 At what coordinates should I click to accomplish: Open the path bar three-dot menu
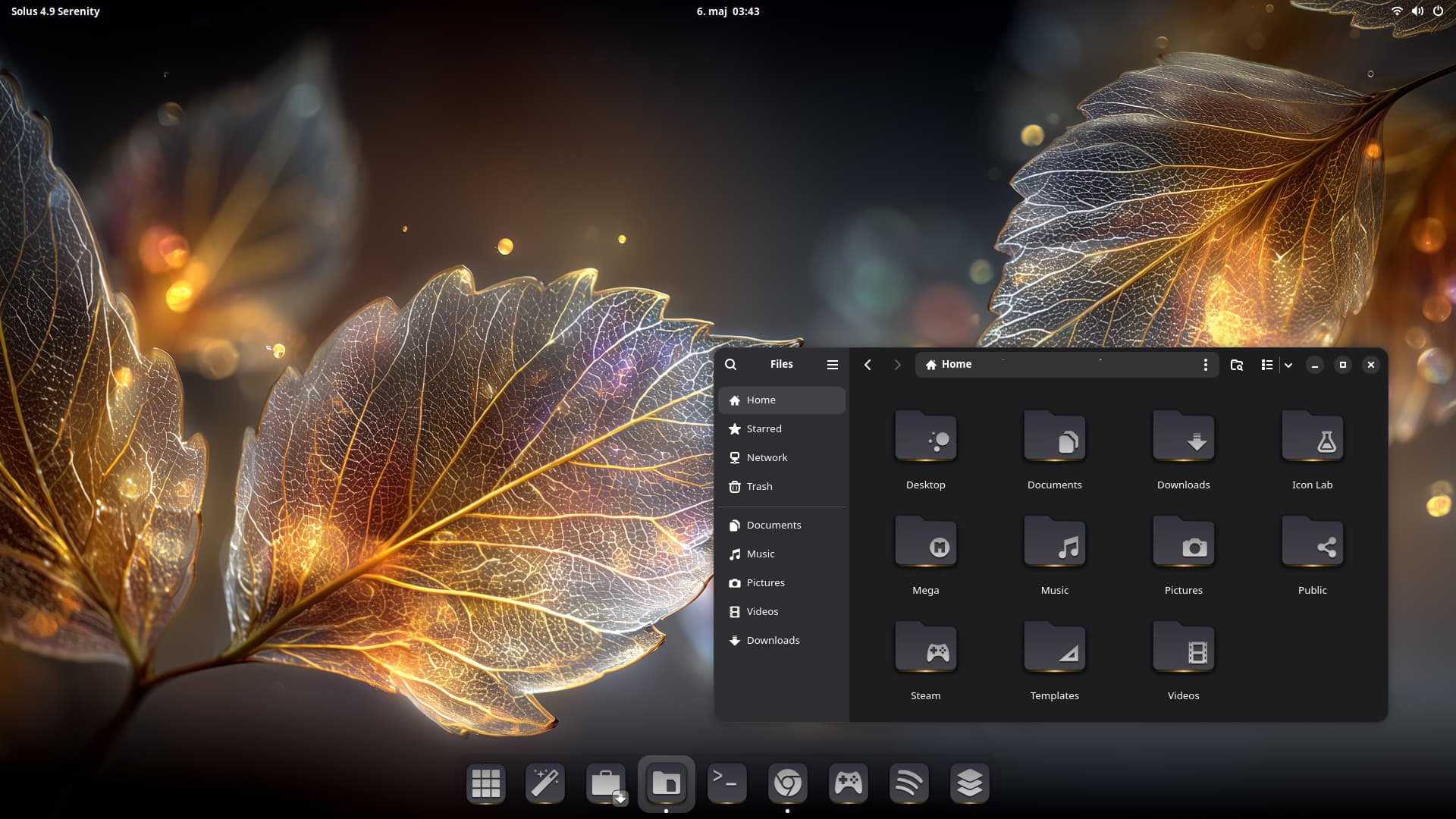[x=1205, y=365]
